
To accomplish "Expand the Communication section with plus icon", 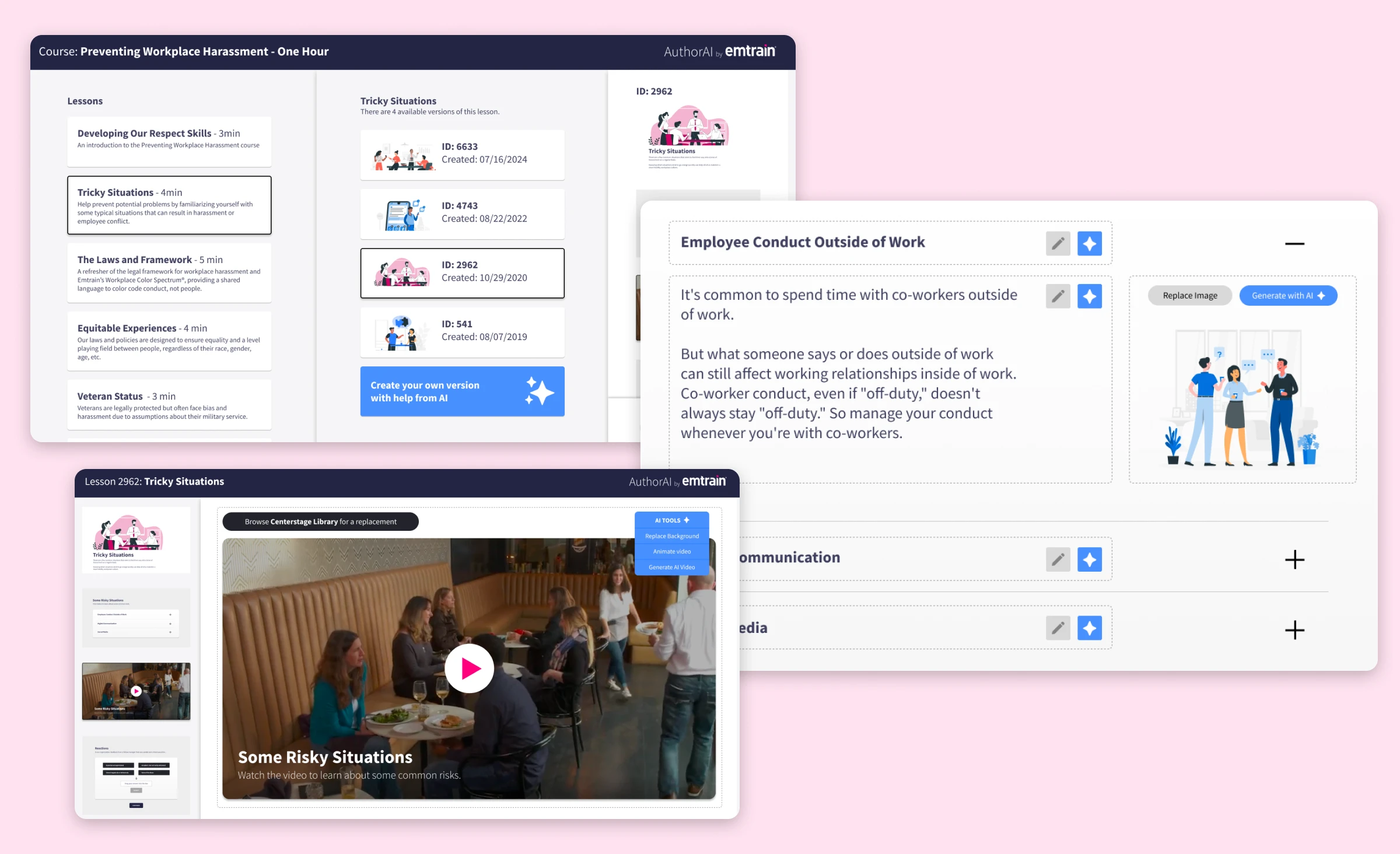I will point(1294,559).
